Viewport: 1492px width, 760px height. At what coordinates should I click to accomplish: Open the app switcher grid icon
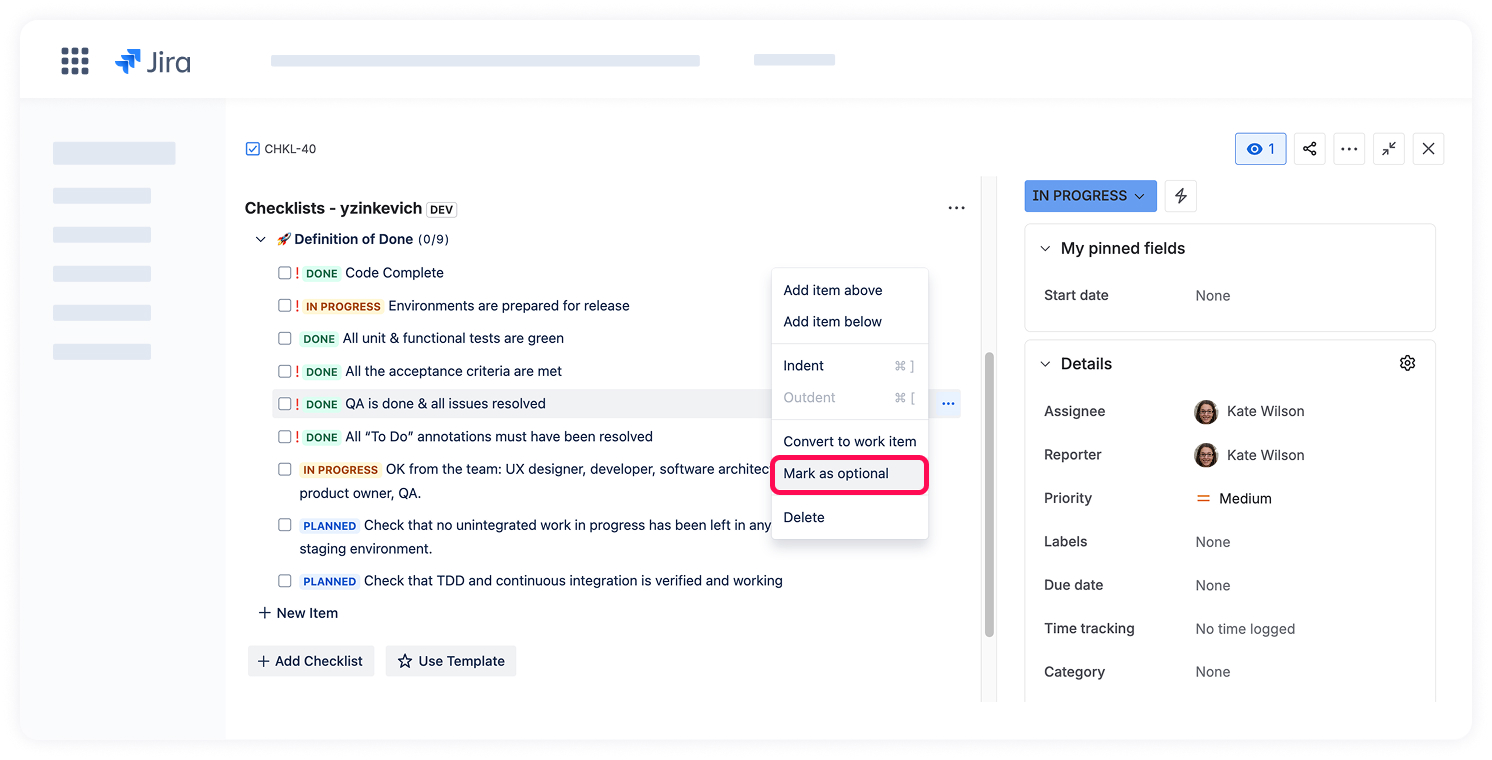(x=75, y=61)
